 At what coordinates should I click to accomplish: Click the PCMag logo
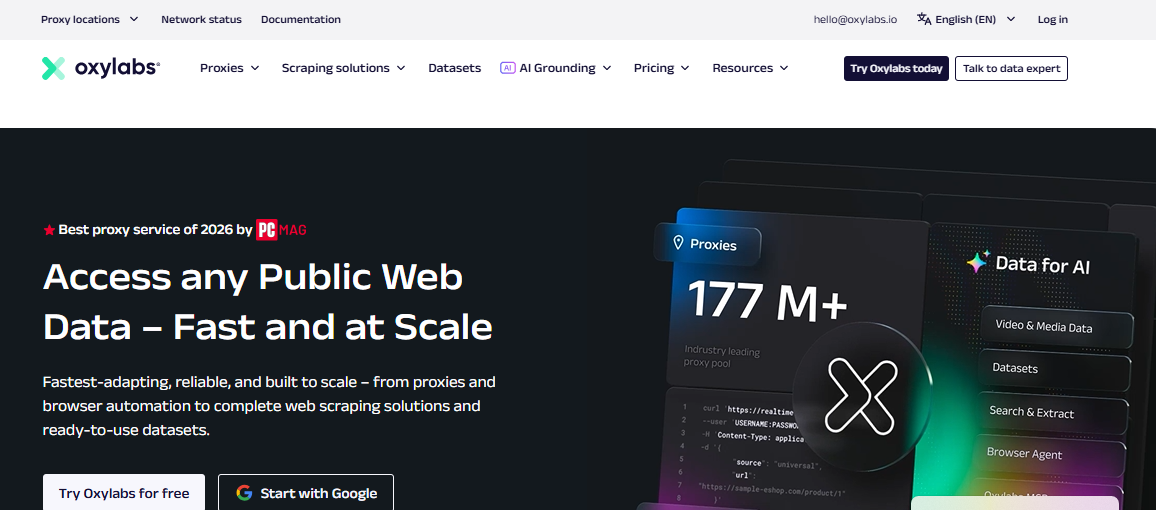(281, 230)
